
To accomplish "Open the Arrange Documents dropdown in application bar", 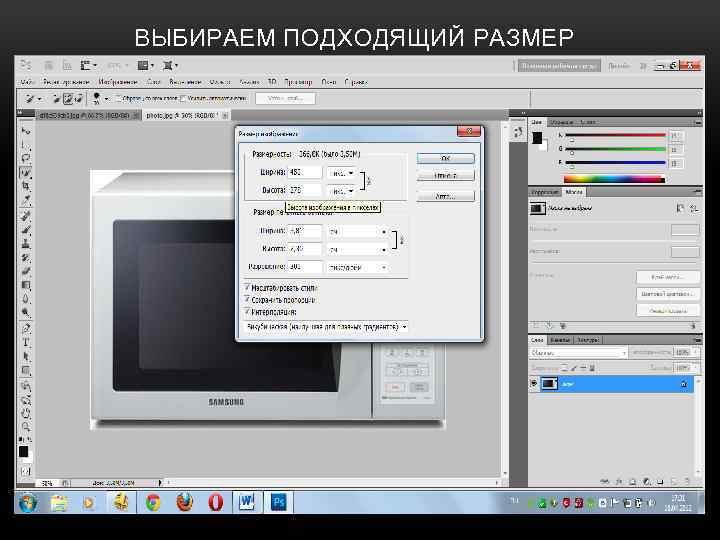I will tap(146, 65).
